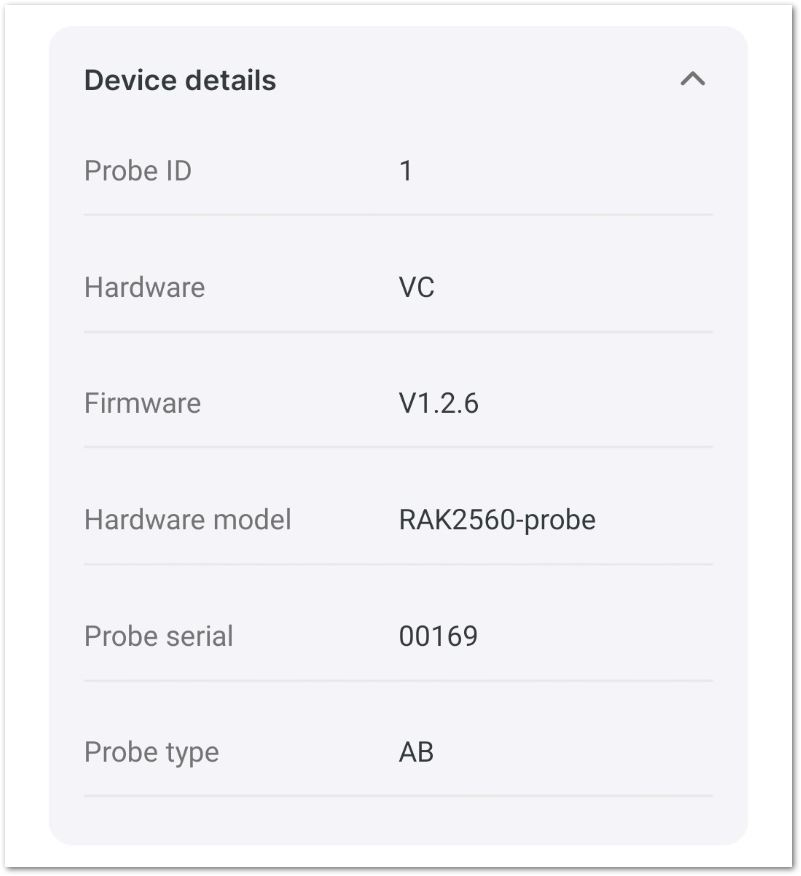This screenshot has height=876, width=801.
Task: Click the Probe type value AB
Action: pyautogui.click(x=416, y=752)
